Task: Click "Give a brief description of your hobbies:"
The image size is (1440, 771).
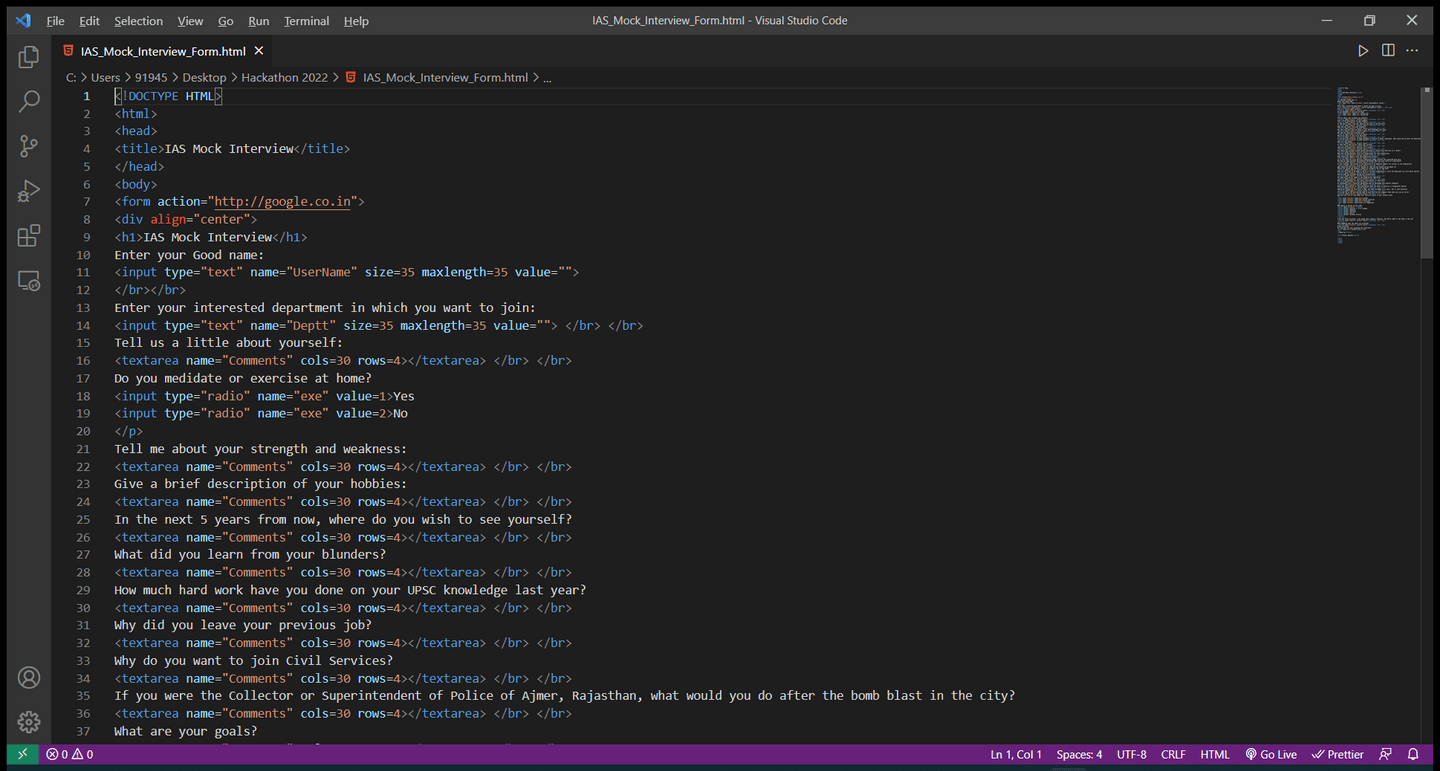Action: coord(261,484)
